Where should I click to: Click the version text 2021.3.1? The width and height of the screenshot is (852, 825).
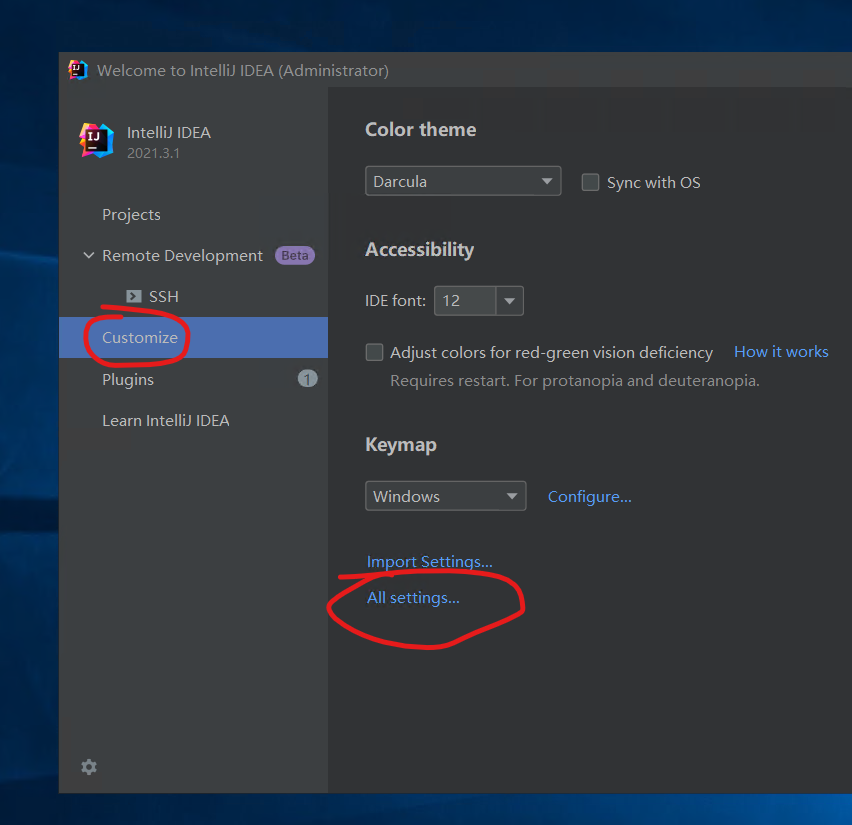(x=153, y=153)
